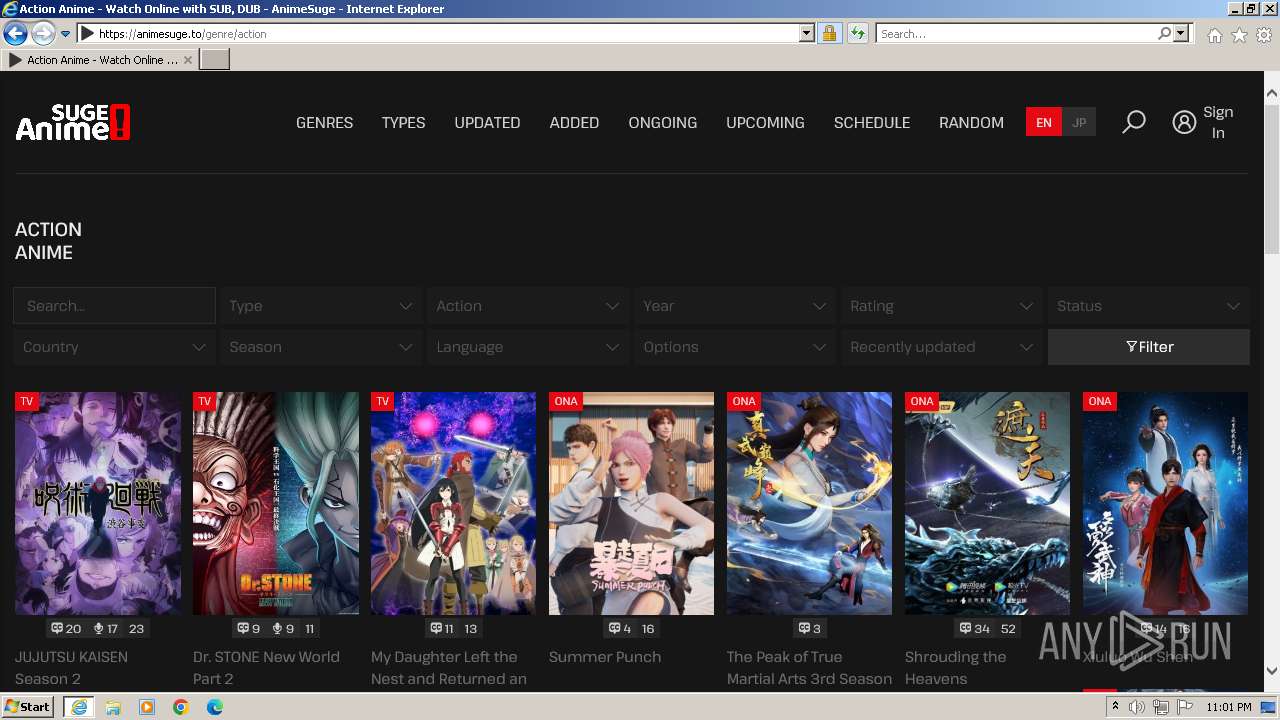Expand the Recently updated sort dropdown
Screen dimensions: 1280x720
click(x=941, y=347)
